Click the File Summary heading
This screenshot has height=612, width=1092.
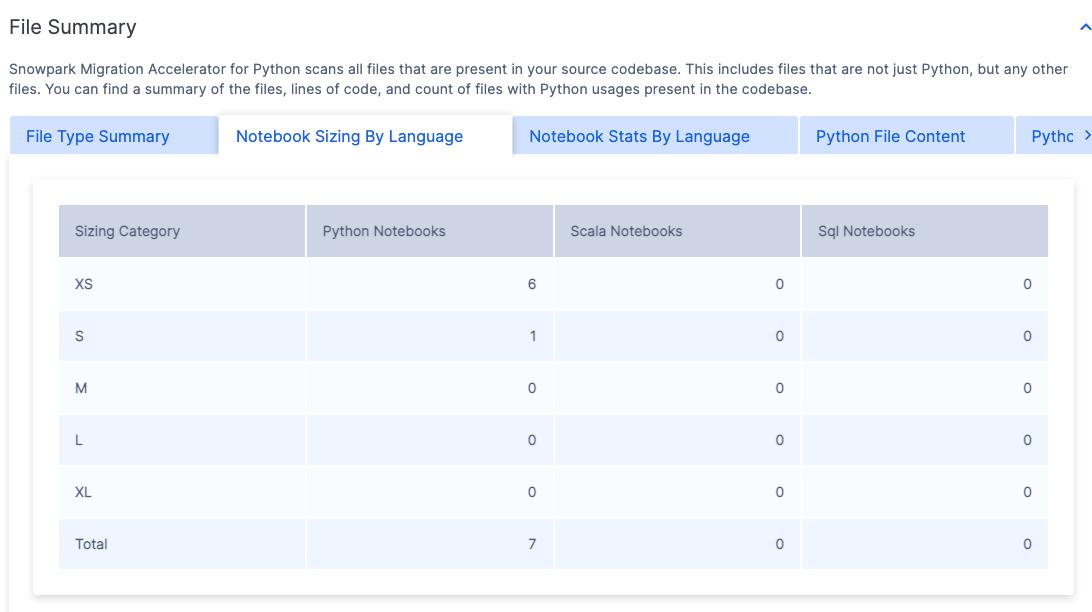72,27
